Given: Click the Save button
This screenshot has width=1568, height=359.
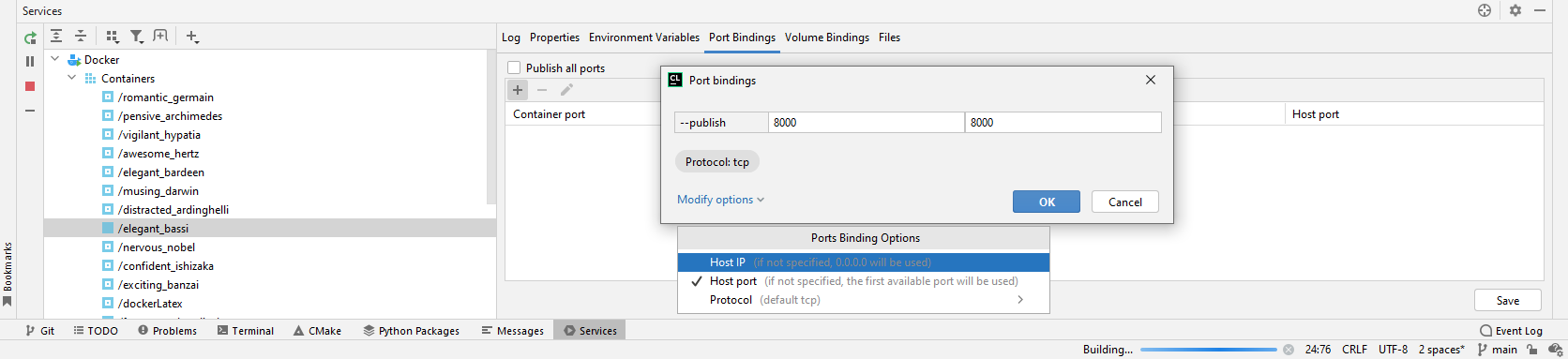Looking at the screenshot, I should (1508, 300).
